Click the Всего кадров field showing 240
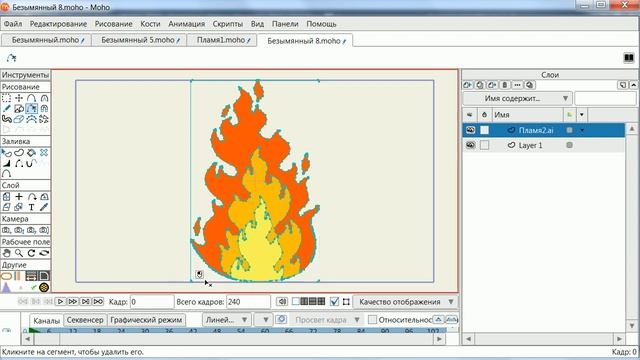640x360 pixels. tap(248, 302)
